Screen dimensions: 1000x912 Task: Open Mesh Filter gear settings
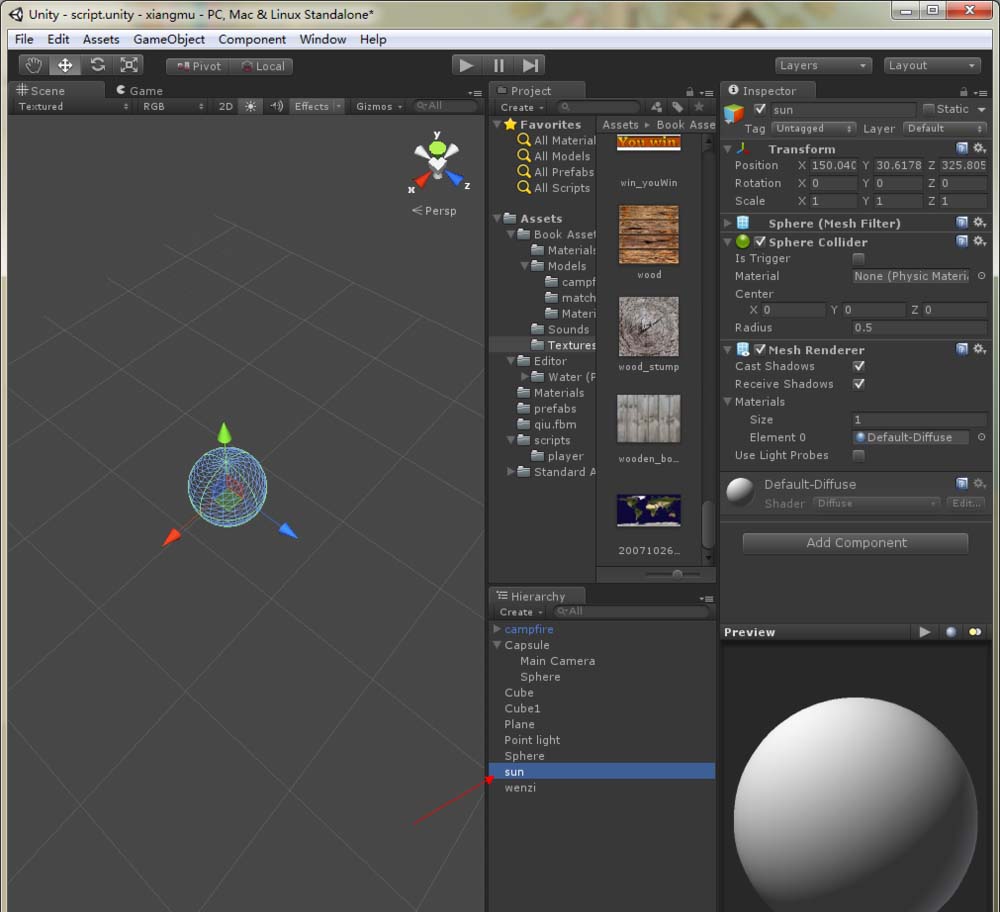pyautogui.click(x=980, y=223)
